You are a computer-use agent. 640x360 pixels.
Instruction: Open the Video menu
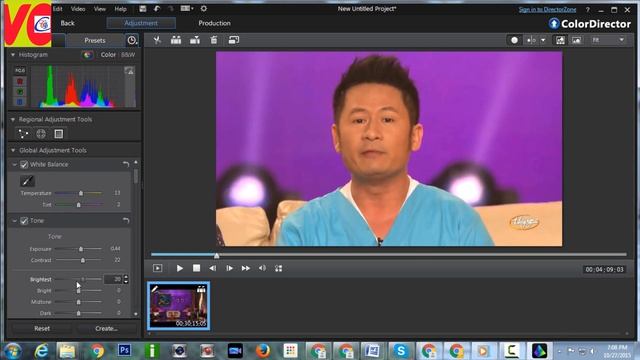(x=78, y=9)
